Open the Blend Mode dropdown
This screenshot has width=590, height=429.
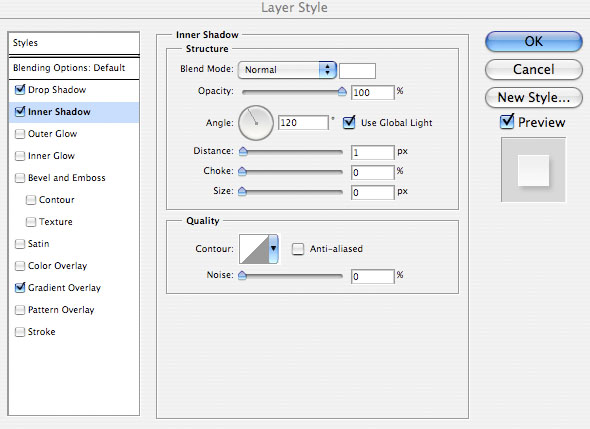click(x=287, y=70)
